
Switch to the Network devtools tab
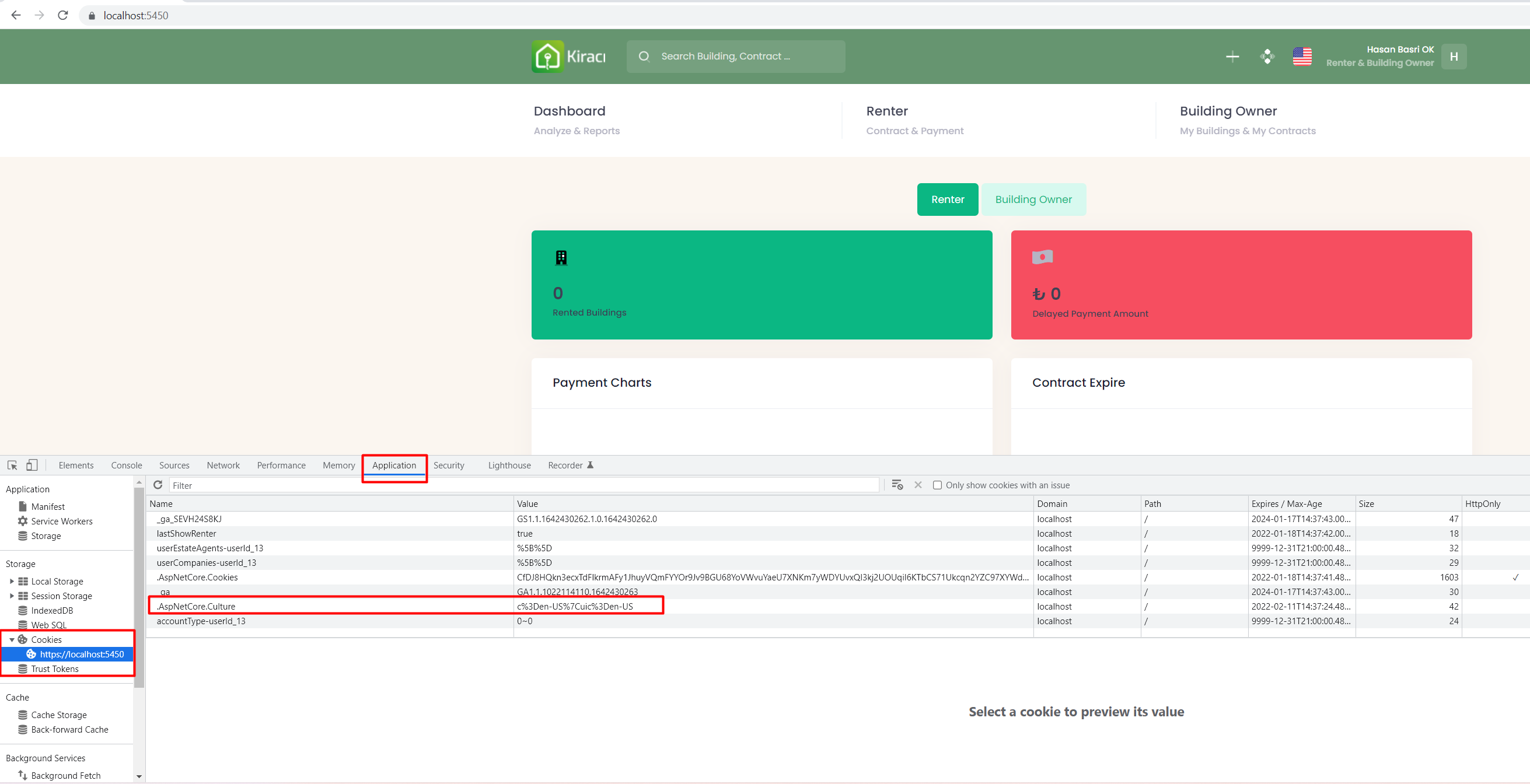coord(223,465)
